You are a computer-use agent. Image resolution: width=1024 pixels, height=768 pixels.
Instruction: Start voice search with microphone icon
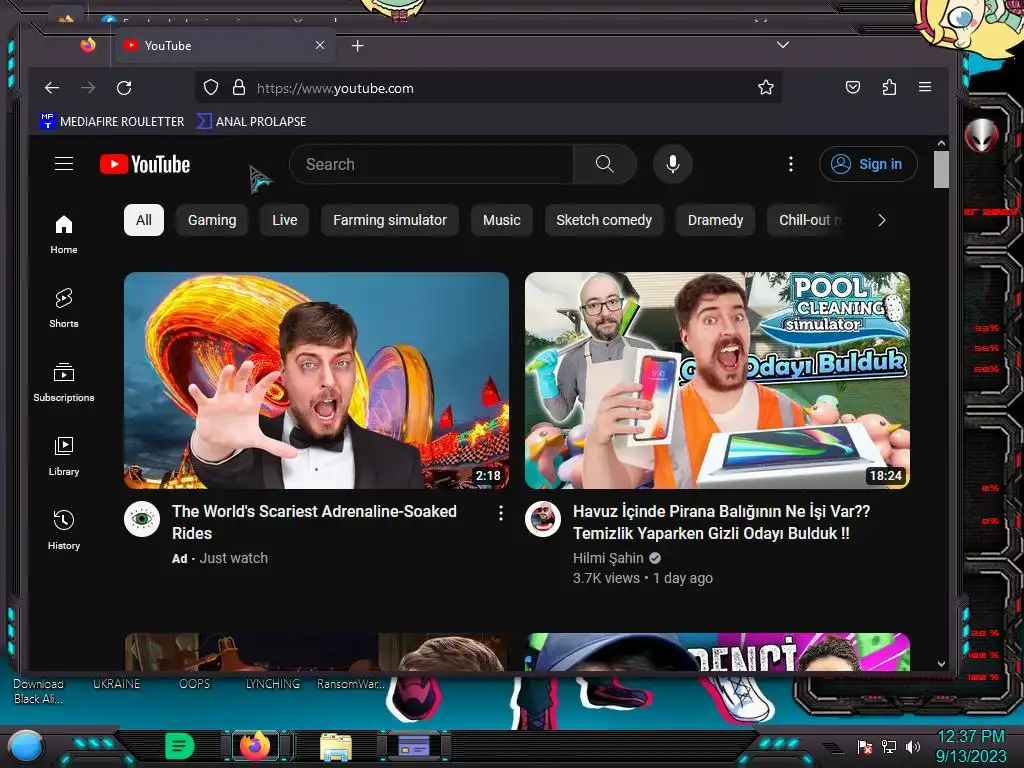[x=673, y=164]
